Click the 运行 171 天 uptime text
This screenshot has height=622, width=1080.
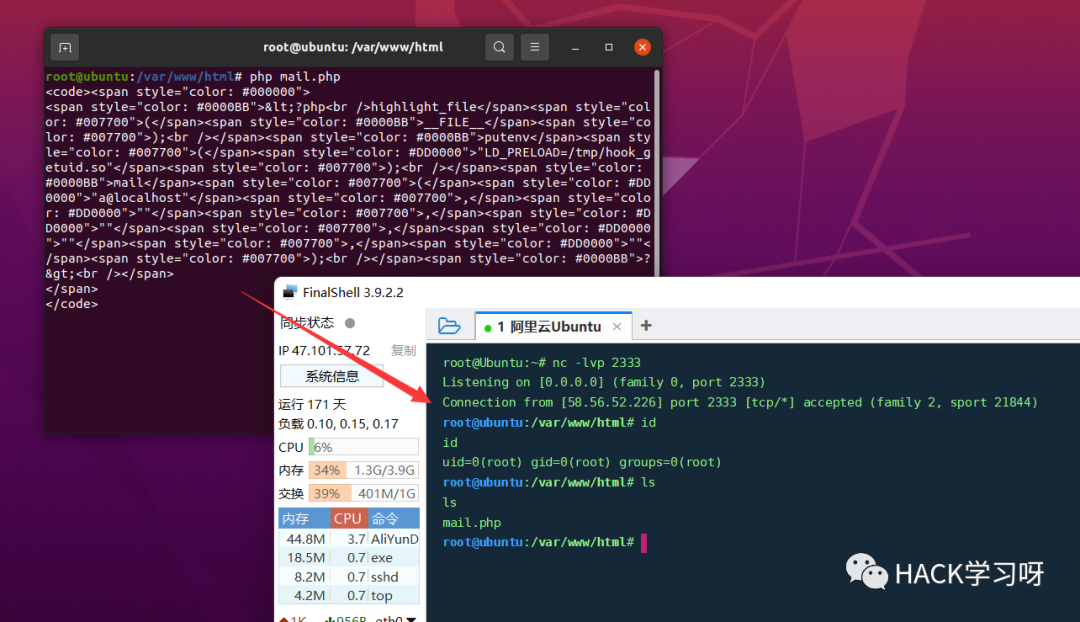click(x=312, y=404)
